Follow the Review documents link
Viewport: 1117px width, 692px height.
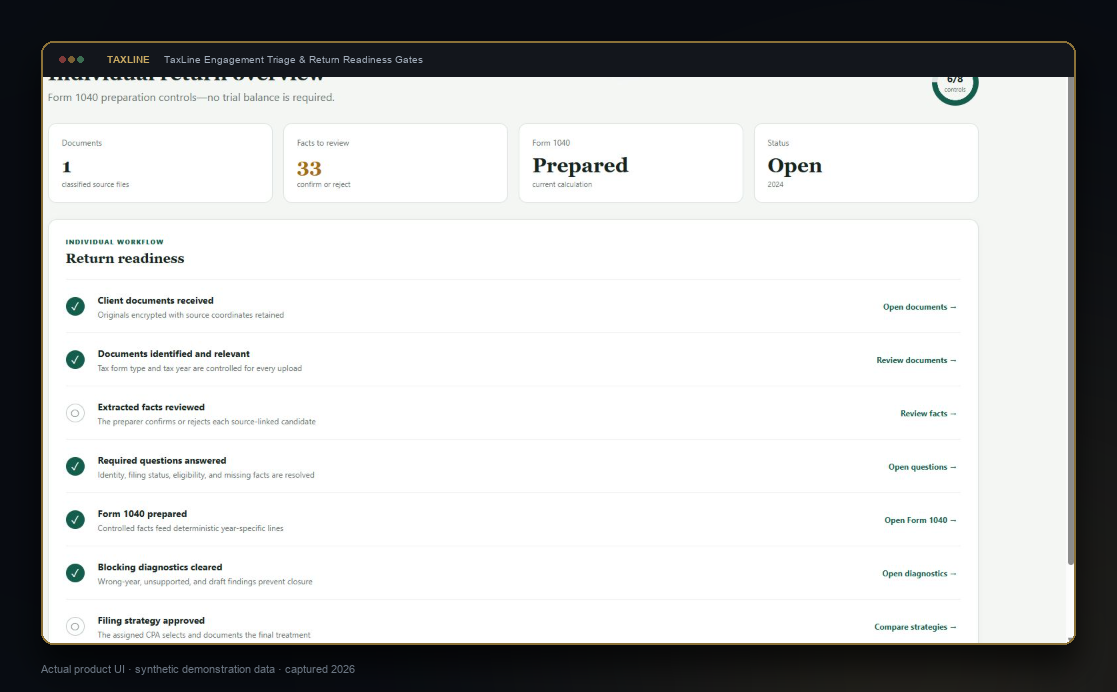tap(916, 361)
